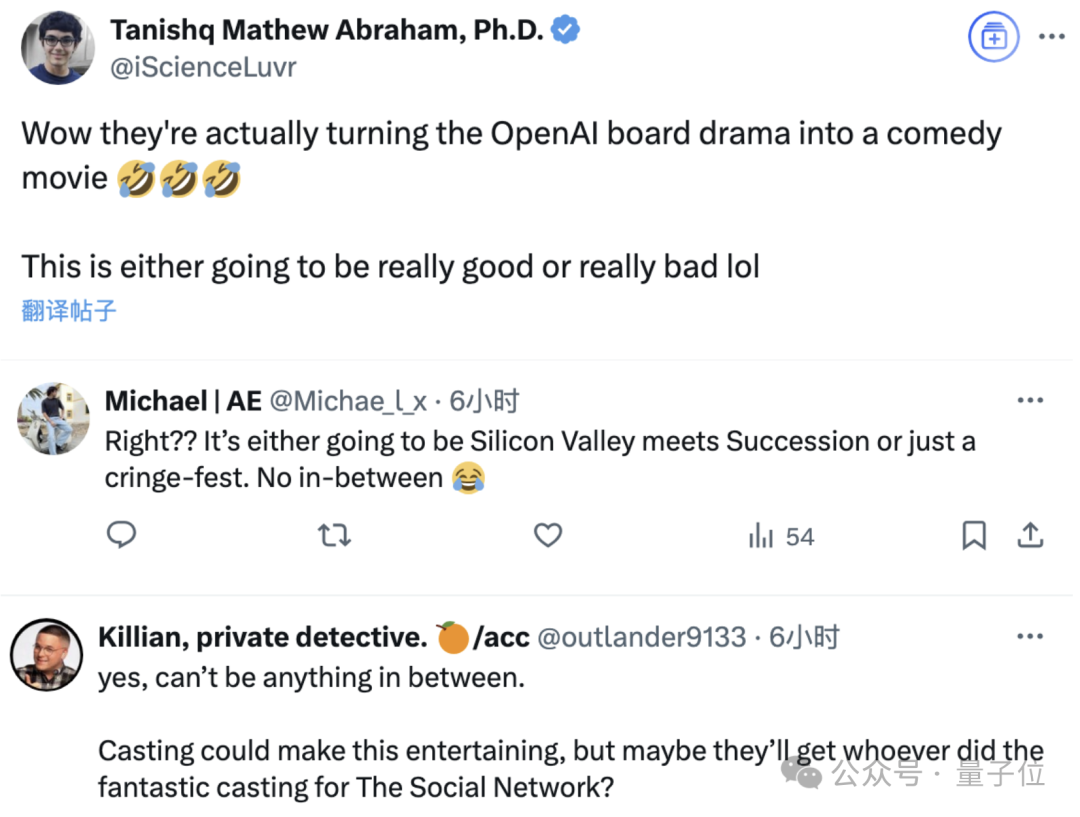
Task: Click the blue circled add-post icon
Action: [993, 38]
